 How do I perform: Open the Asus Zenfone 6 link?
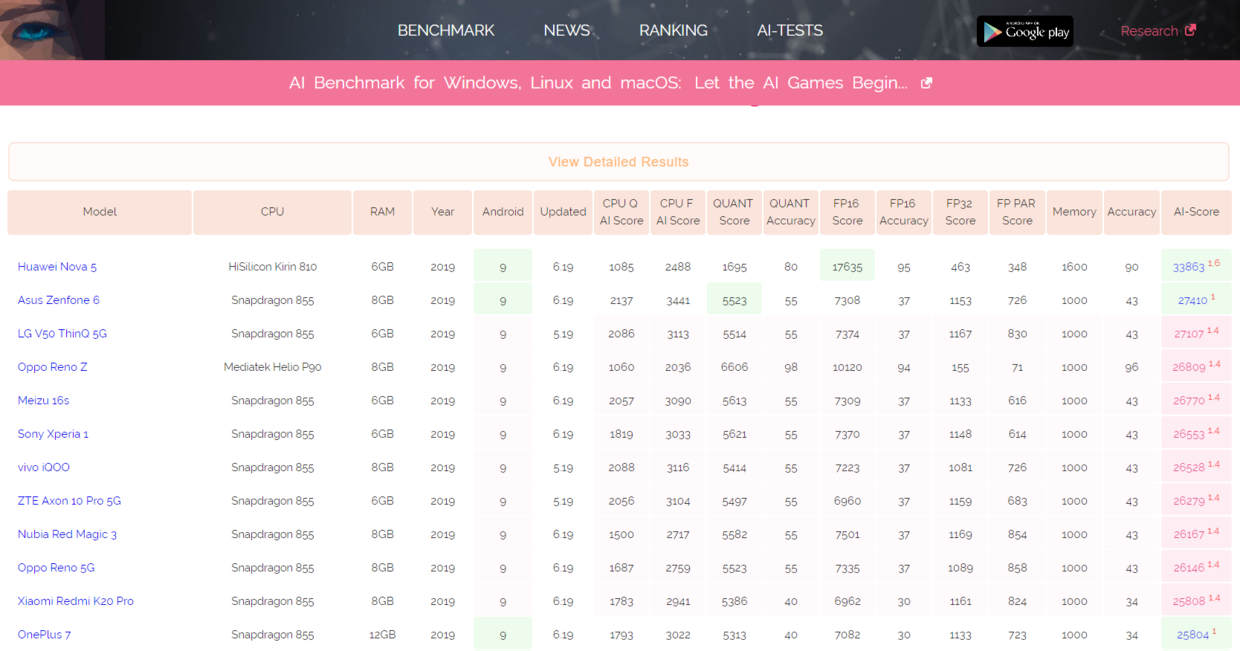(58, 300)
